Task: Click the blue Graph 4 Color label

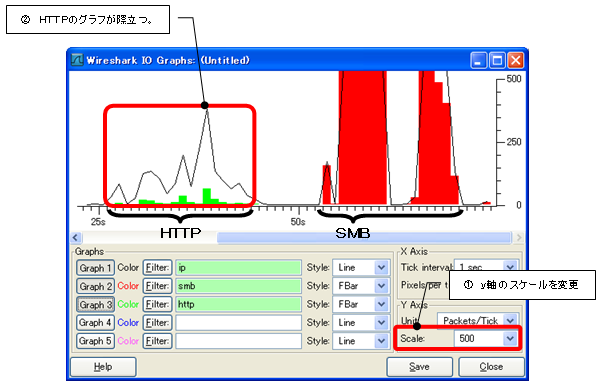Action: [128, 322]
